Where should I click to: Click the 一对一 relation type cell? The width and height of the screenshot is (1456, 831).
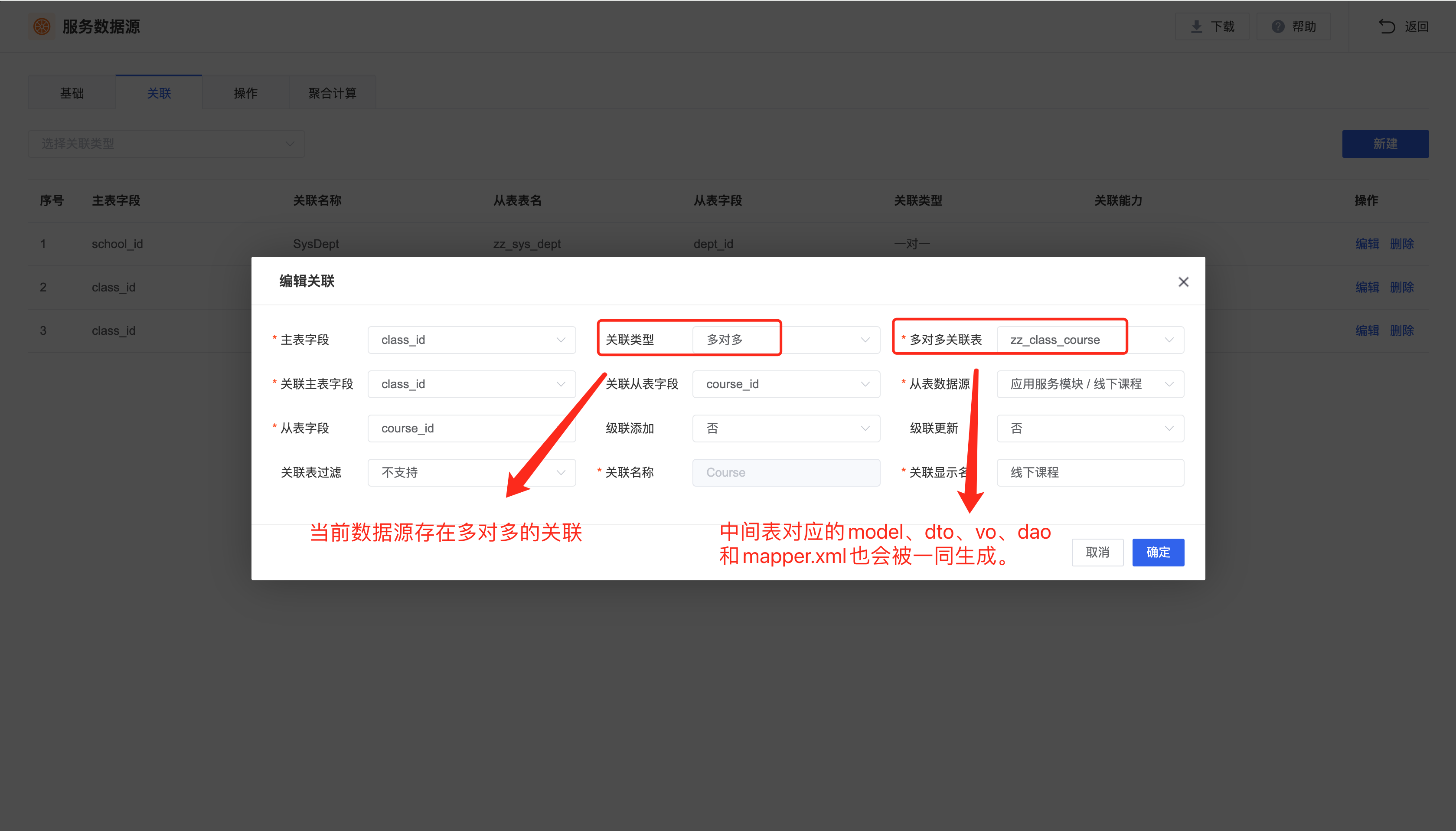(x=912, y=244)
